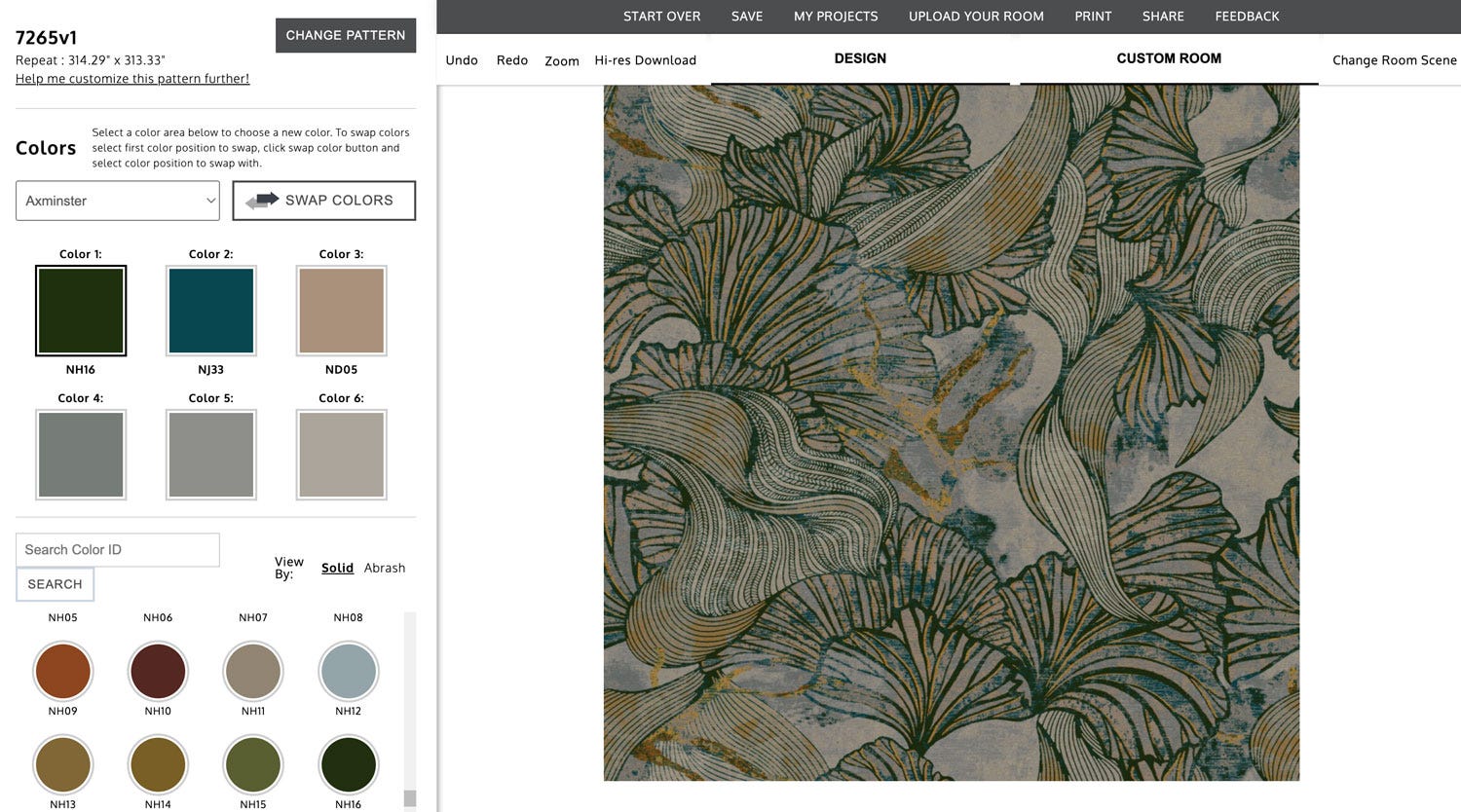
Task: Click the Swap Colors button
Action: point(324,201)
